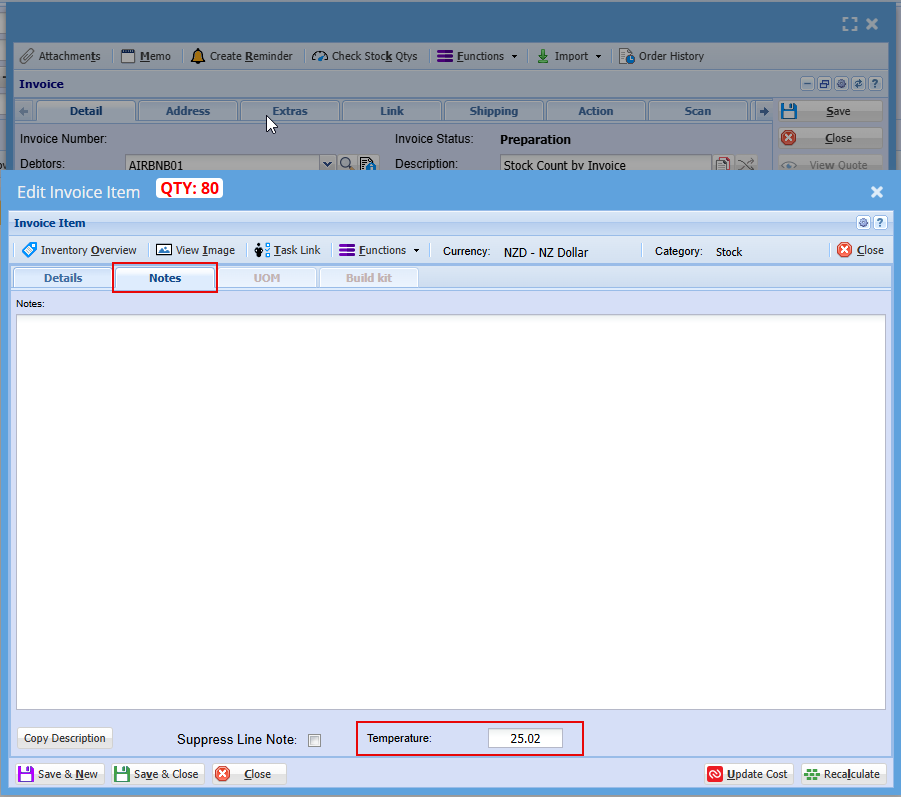Click the Copy Description button
The height and width of the screenshot is (797, 901).
pyautogui.click(x=65, y=738)
